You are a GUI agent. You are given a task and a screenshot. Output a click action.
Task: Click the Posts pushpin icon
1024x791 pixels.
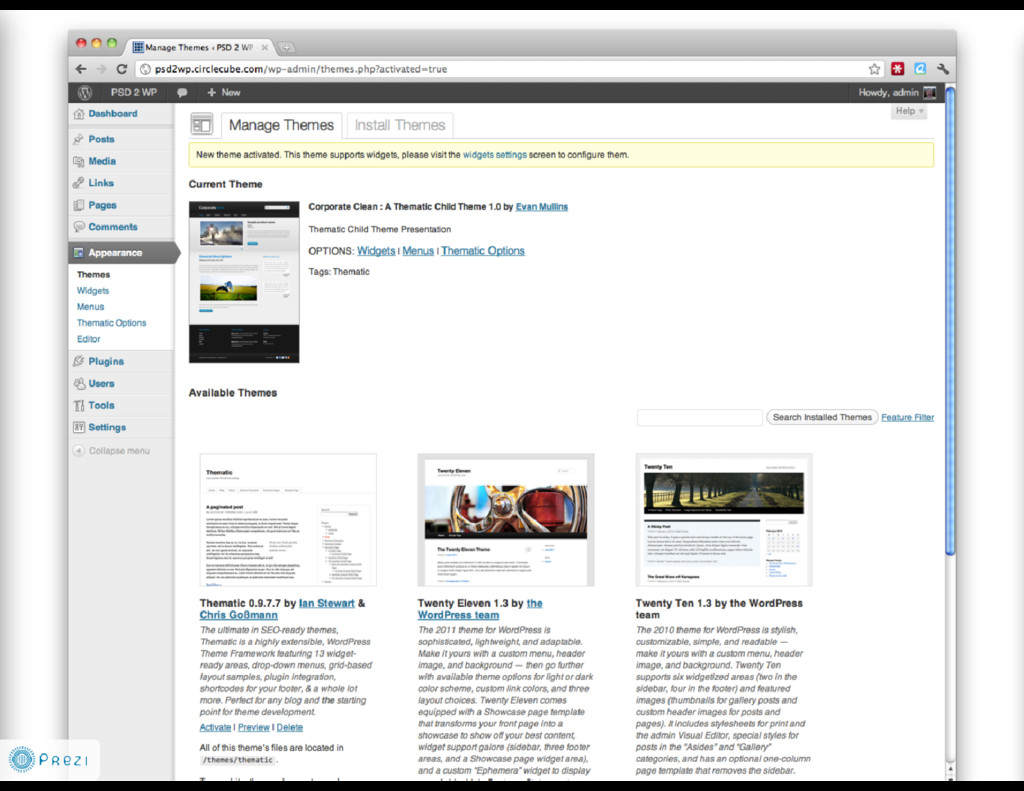point(79,139)
